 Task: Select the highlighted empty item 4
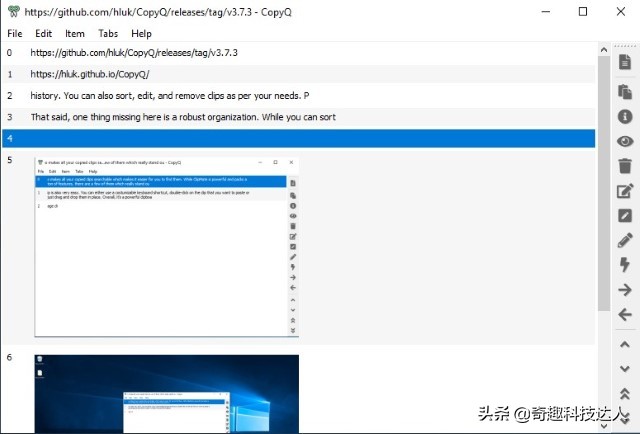click(x=298, y=138)
